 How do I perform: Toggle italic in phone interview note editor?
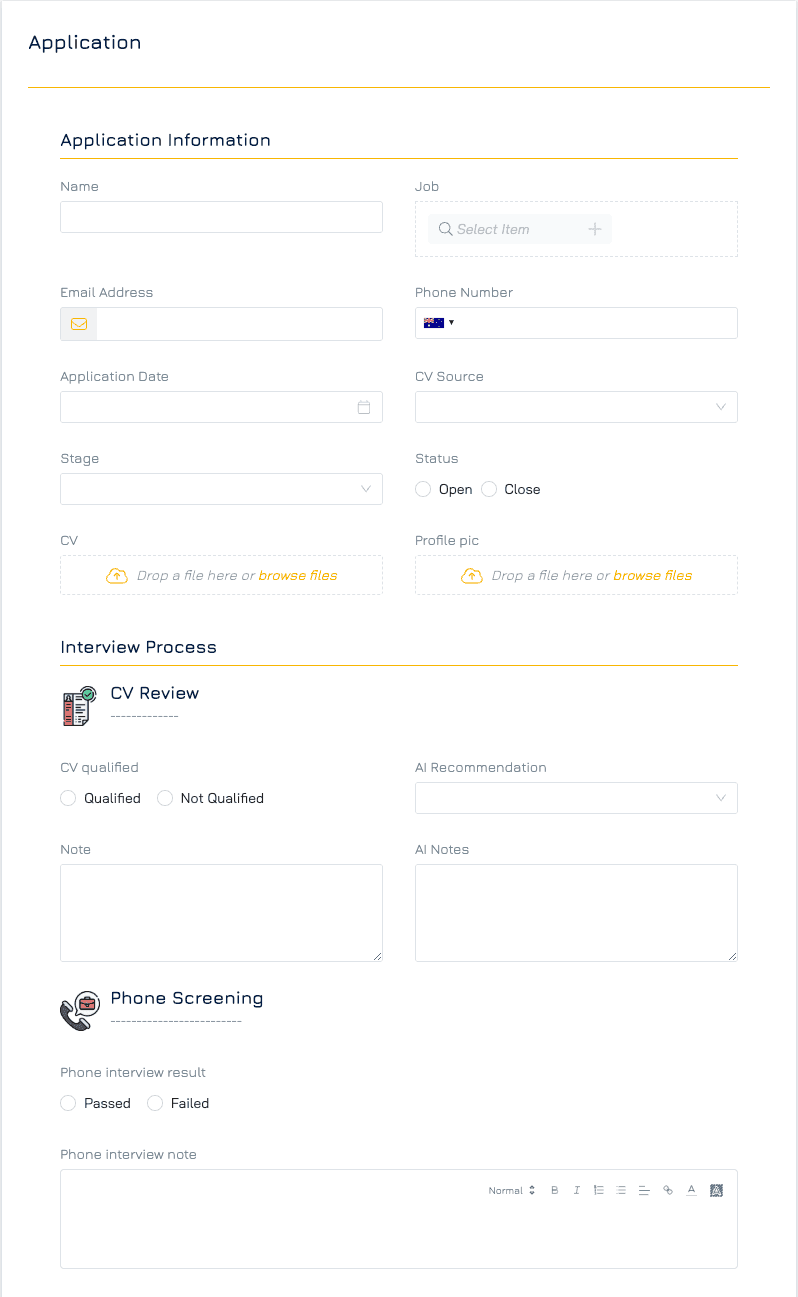click(x=577, y=1190)
